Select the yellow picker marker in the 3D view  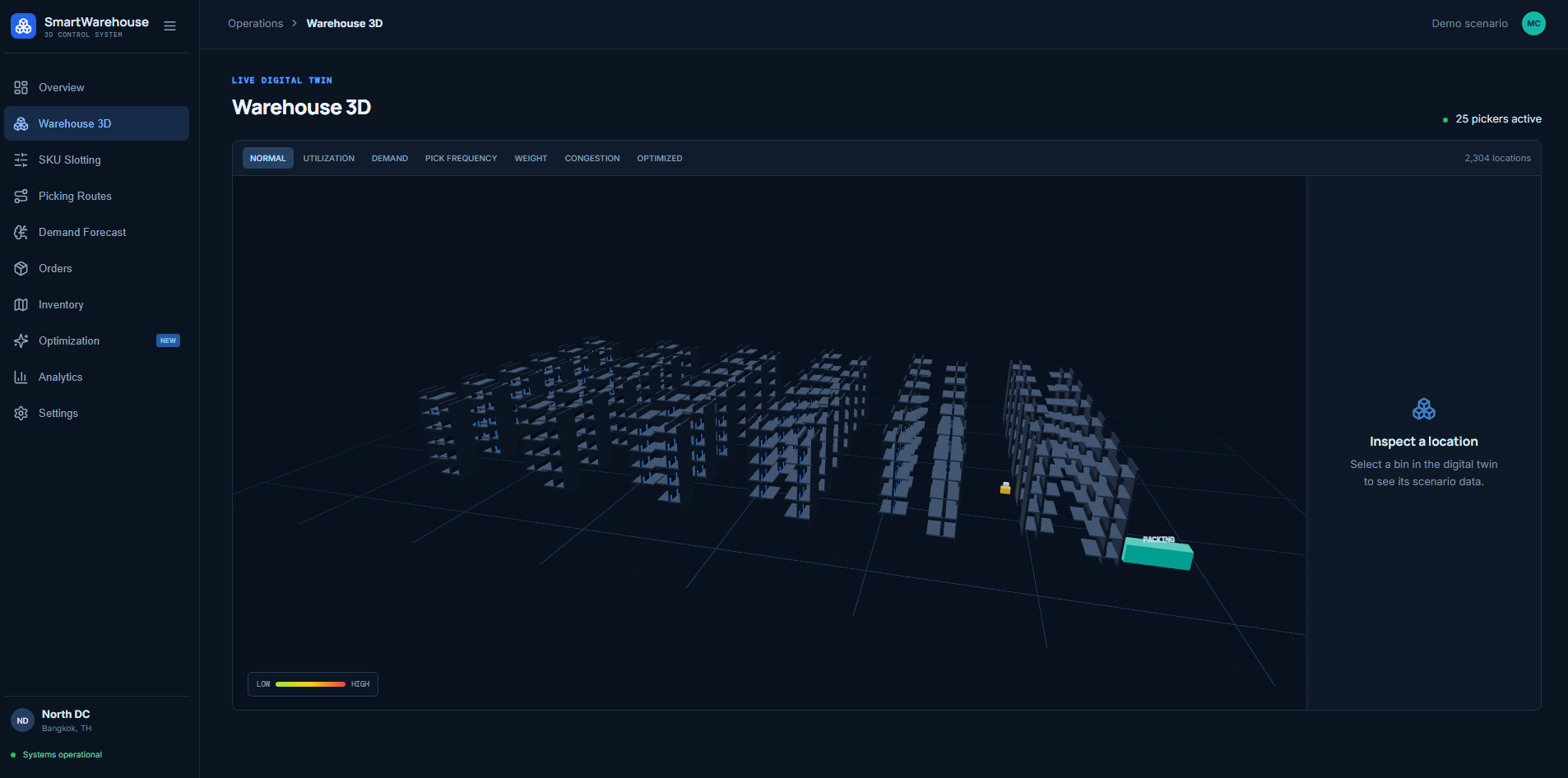(x=1005, y=489)
